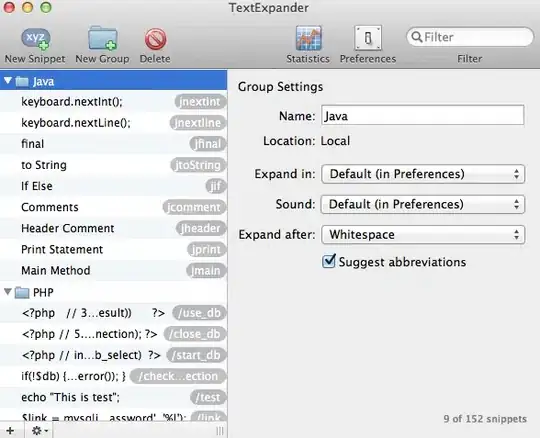Select the Print Statement snippet
Viewport: 540px width, 438px height.
pyautogui.click(x=114, y=249)
